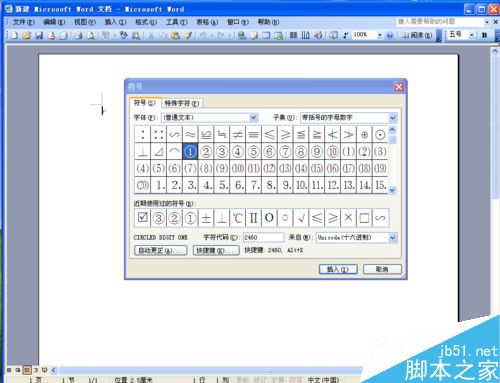Click the Insert Hyperlink globe icon

click(242, 35)
